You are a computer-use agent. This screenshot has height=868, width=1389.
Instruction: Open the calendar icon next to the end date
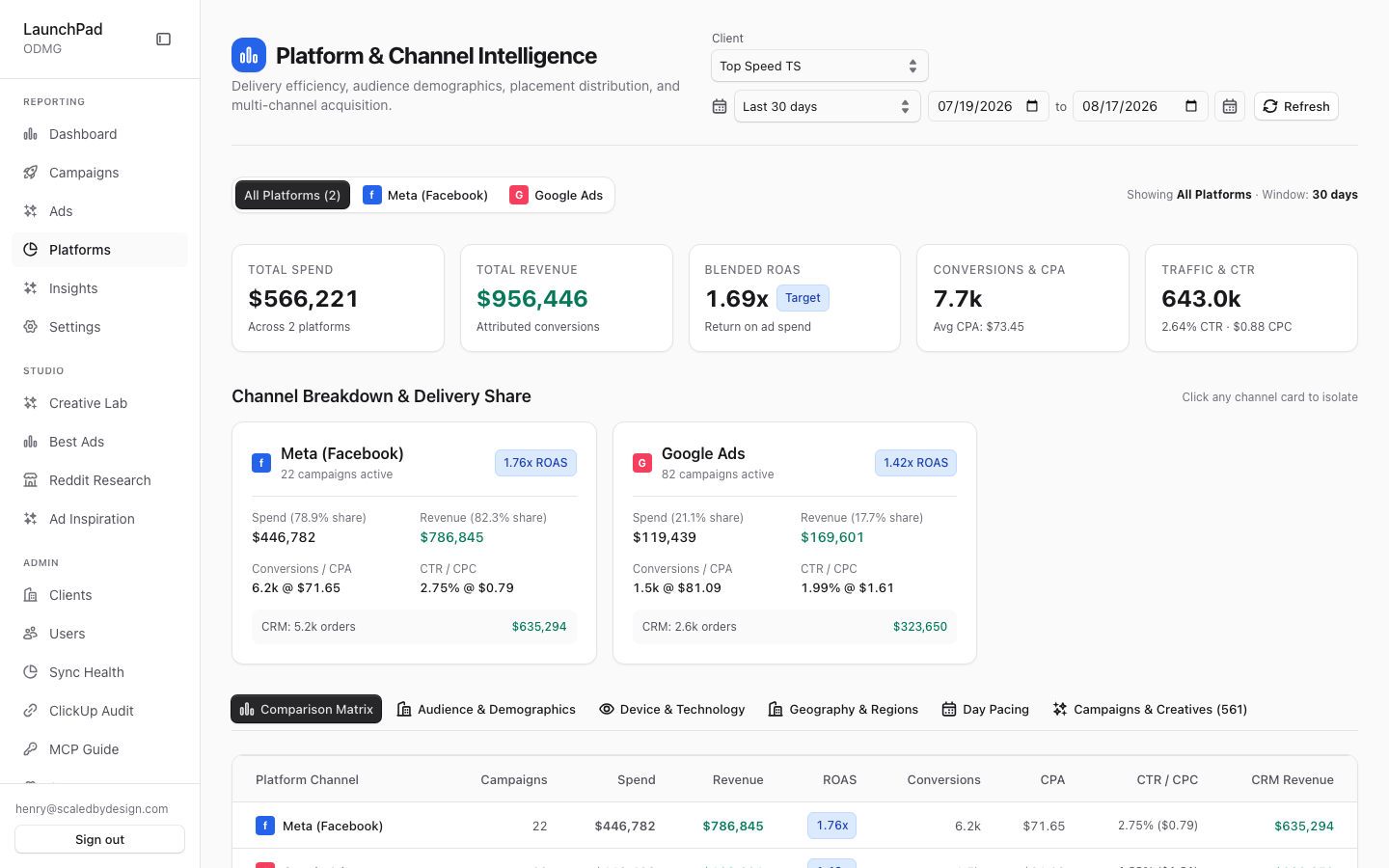pyautogui.click(x=1230, y=106)
